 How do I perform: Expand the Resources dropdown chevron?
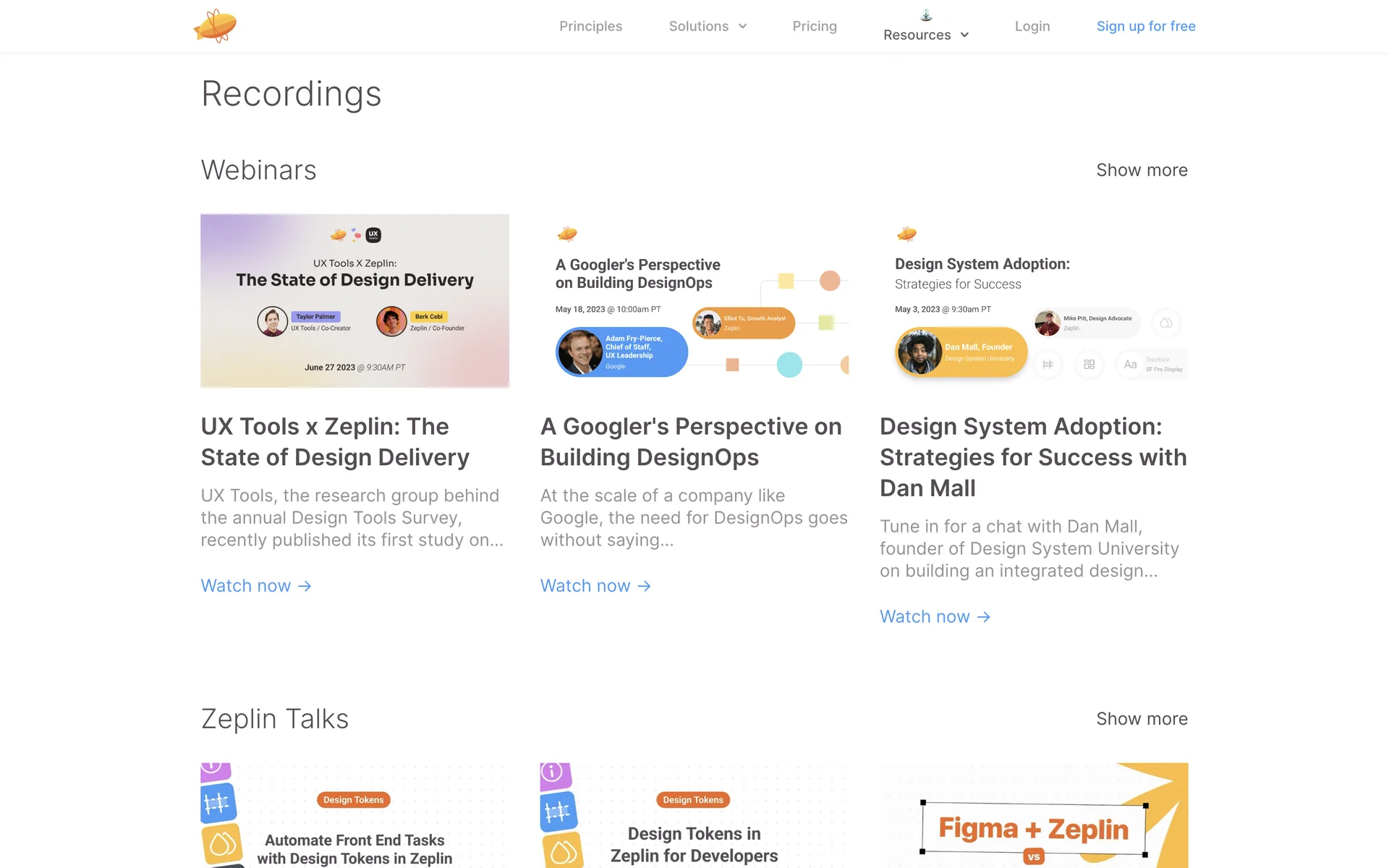[964, 35]
